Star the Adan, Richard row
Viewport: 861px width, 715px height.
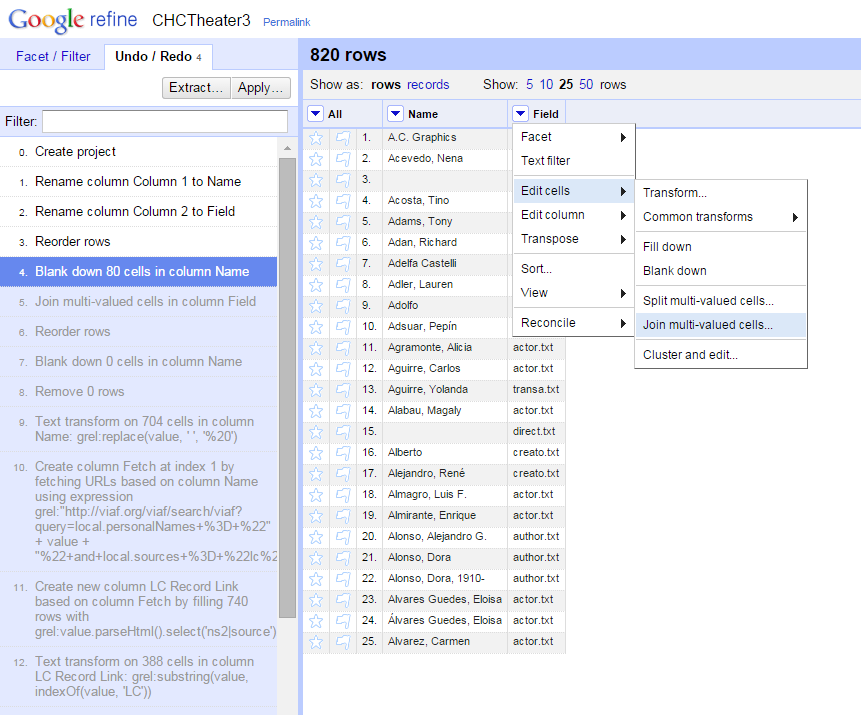316,243
